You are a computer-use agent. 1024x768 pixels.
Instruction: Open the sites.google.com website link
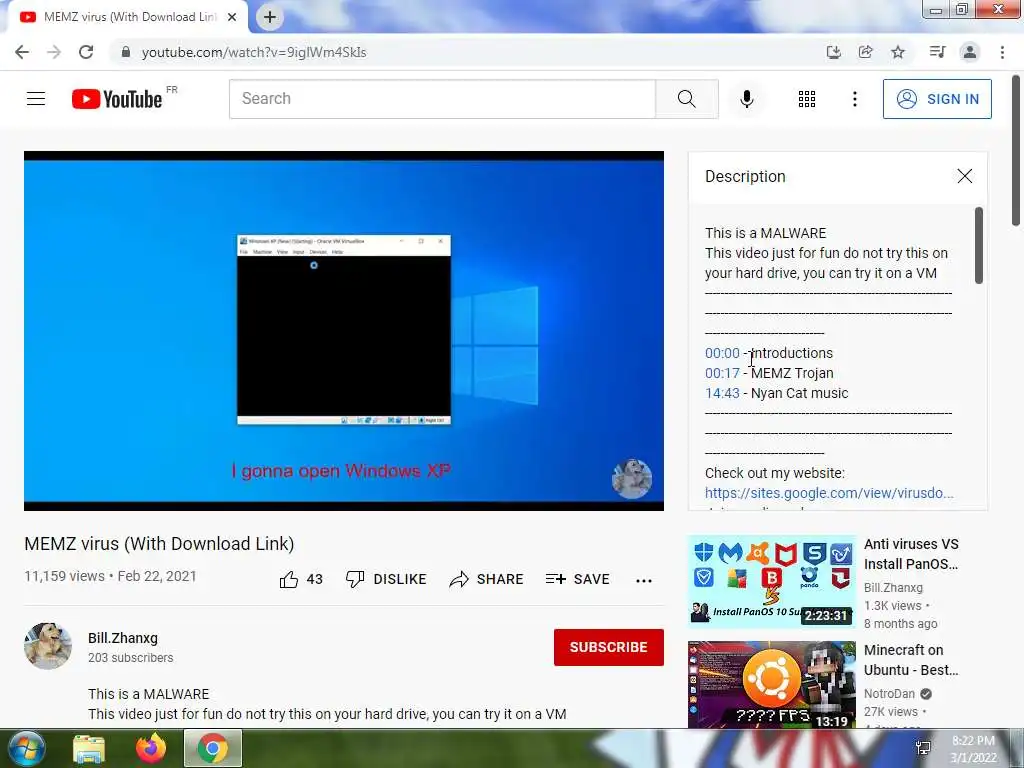coord(829,493)
